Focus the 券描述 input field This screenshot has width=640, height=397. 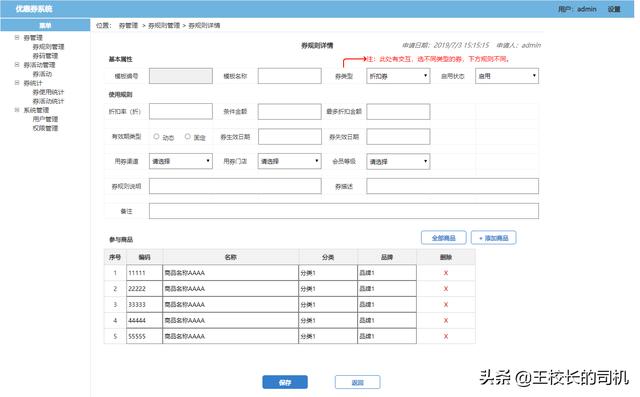[x=453, y=186]
